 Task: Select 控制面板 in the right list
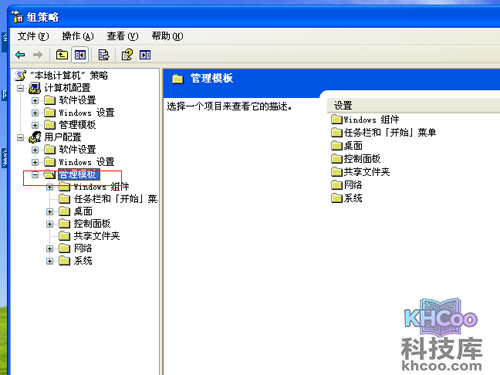pyautogui.click(x=362, y=159)
